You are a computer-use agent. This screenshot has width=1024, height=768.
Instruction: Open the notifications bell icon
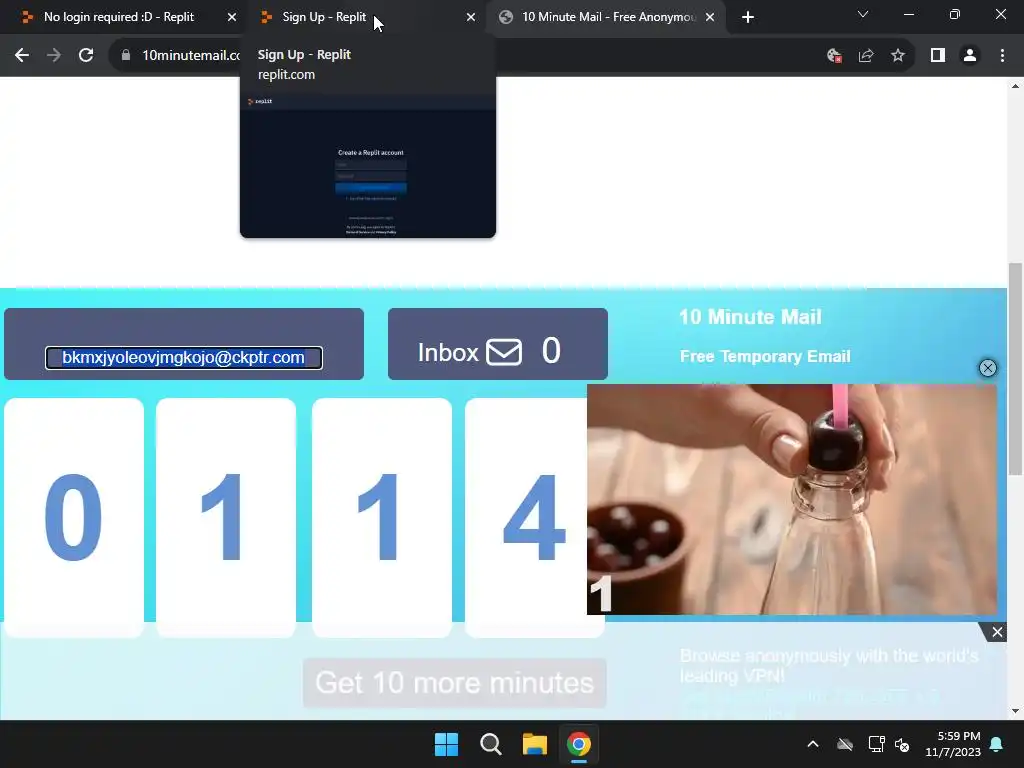[x=997, y=744]
